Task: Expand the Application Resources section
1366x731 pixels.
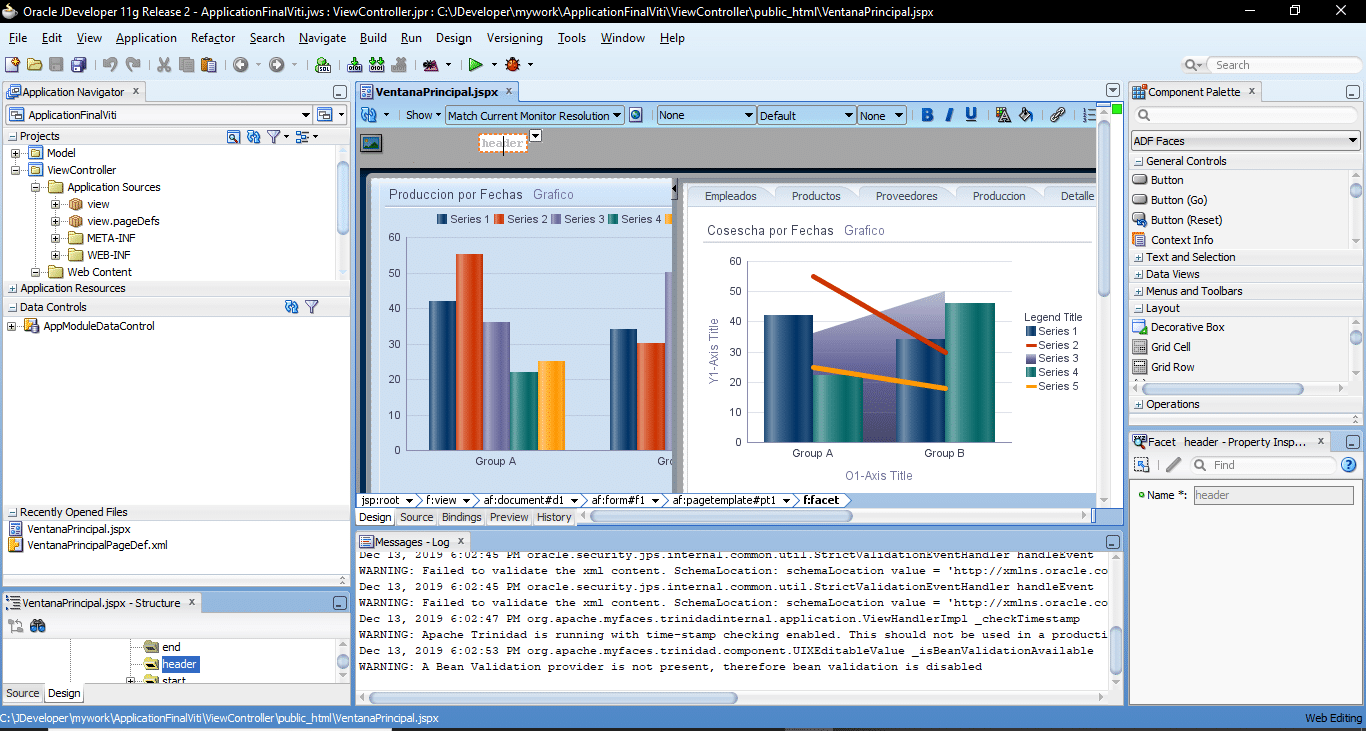Action: click(12, 288)
